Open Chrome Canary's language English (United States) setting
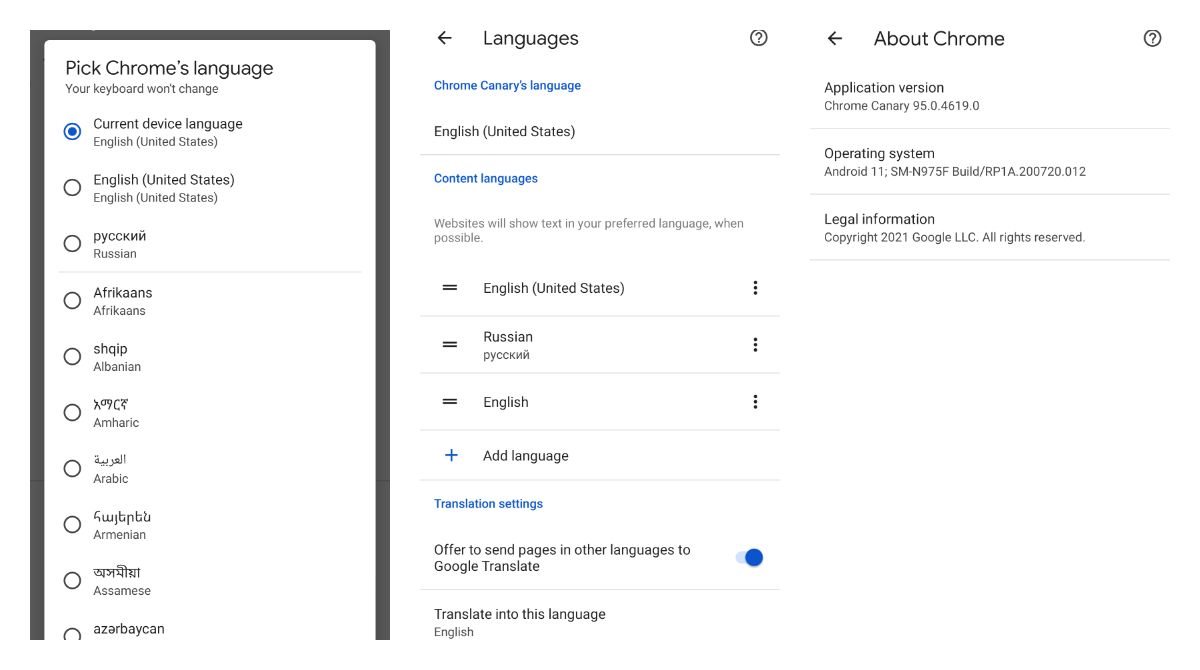1200x670 pixels. (x=600, y=131)
